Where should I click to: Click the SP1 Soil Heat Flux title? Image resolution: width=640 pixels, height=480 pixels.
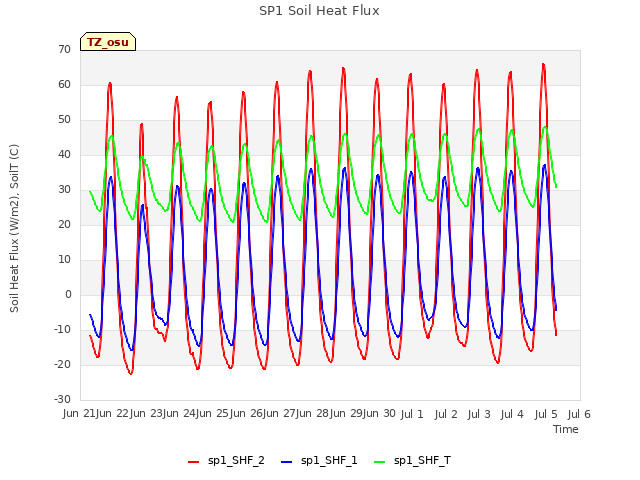[319, 11]
